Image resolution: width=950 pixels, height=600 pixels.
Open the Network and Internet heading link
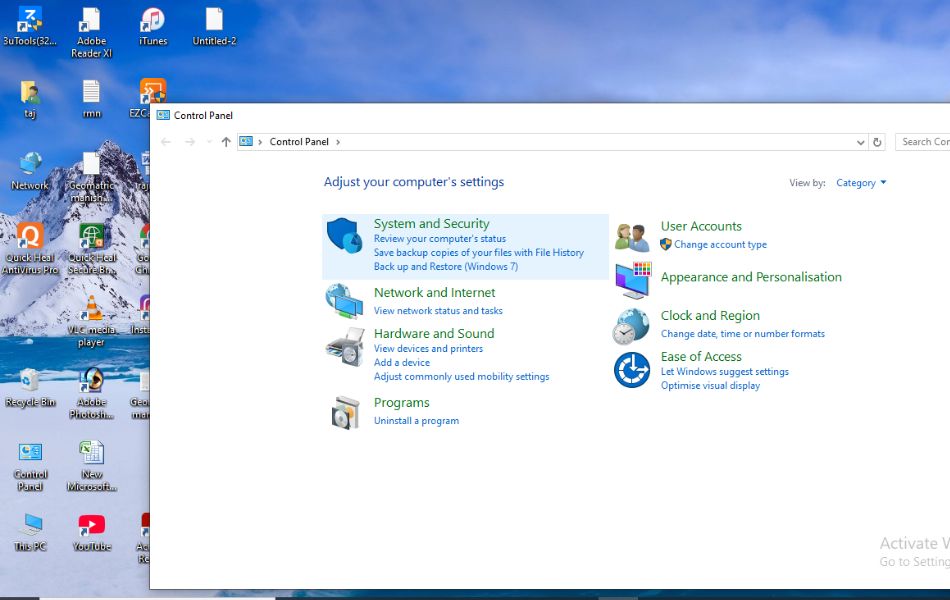pos(434,293)
